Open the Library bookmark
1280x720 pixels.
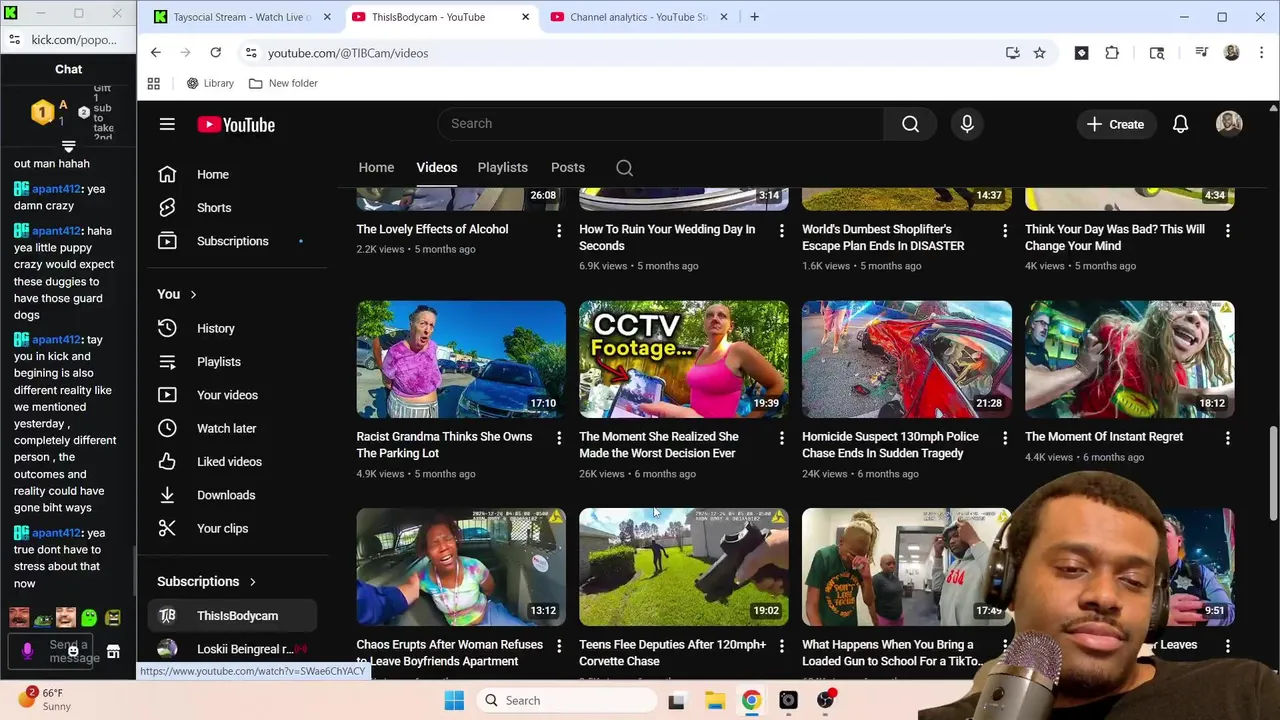coord(210,83)
